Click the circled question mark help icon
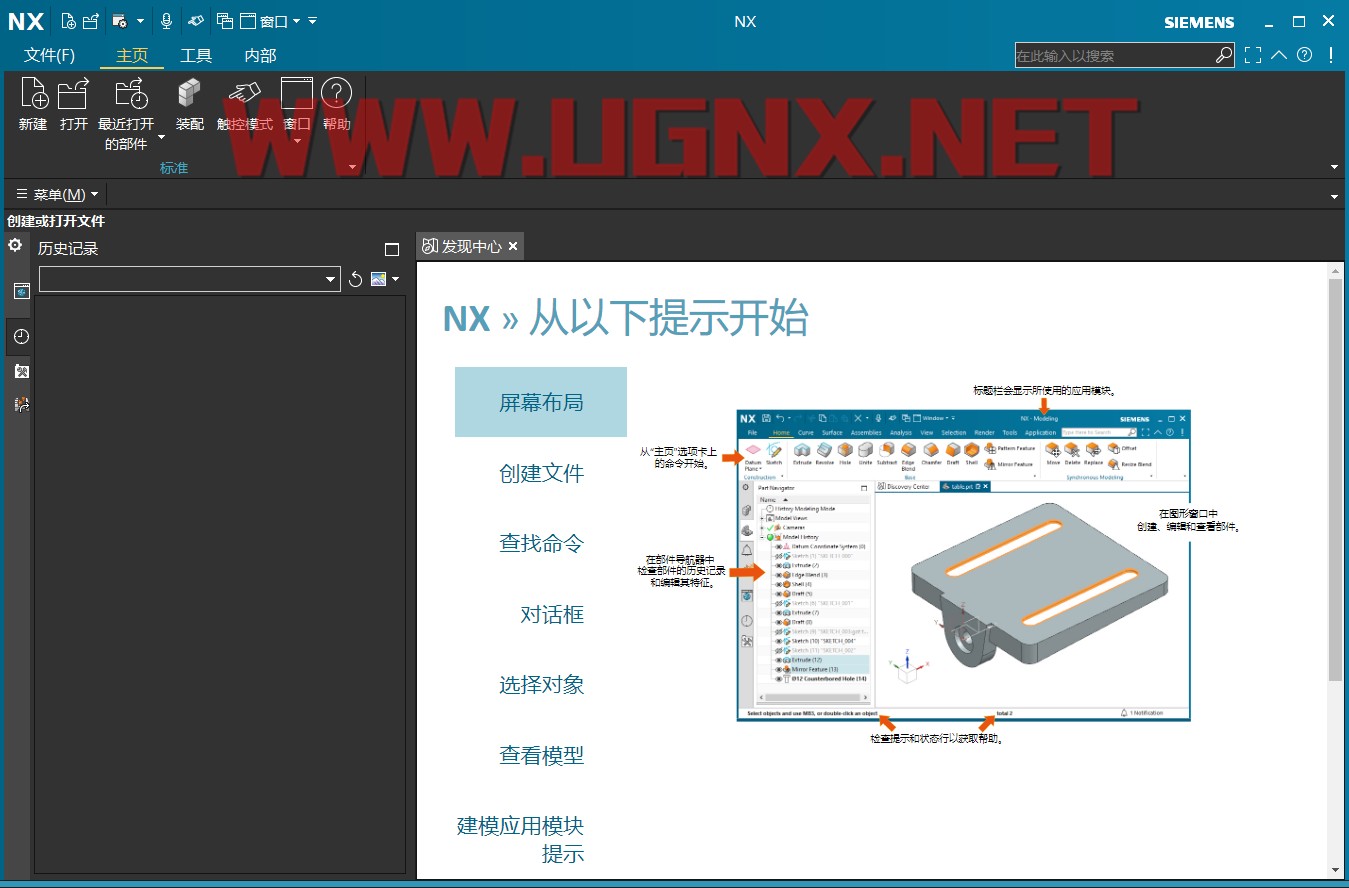This screenshot has height=888, width=1349. (1304, 56)
